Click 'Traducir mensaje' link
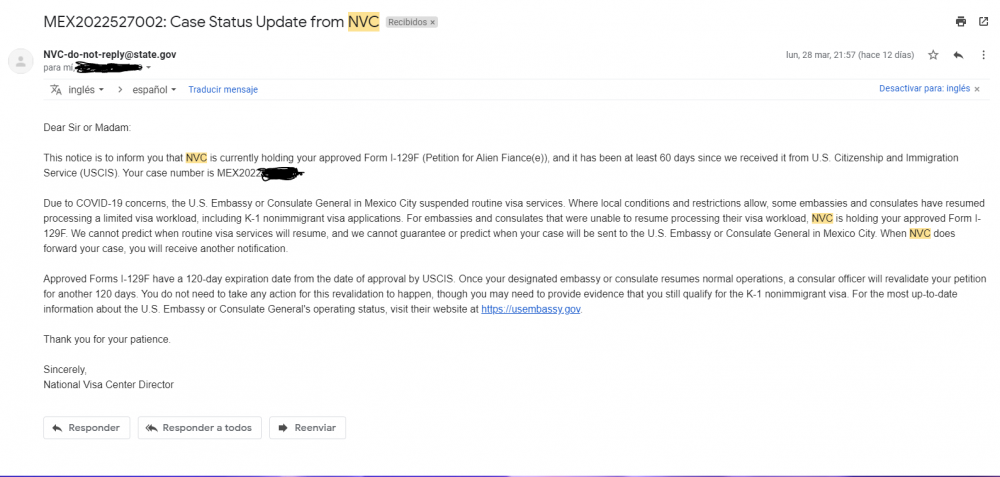Screen dimensions: 1000x477 [x=223, y=90]
